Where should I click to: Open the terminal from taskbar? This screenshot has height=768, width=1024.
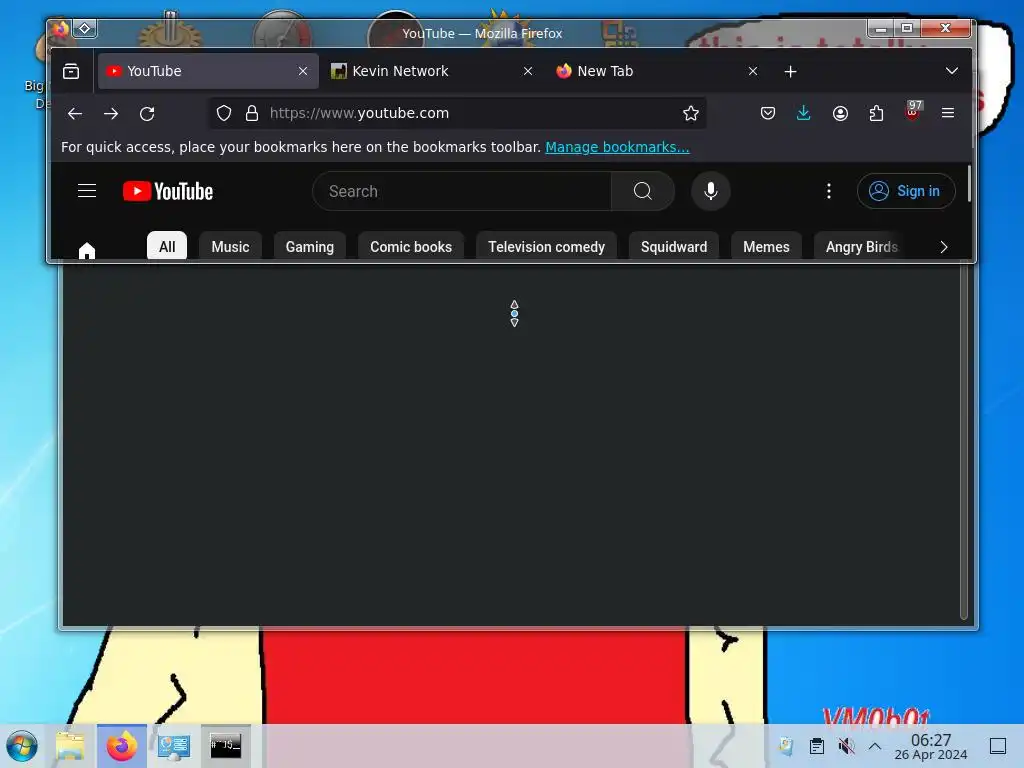(x=225, y=746)
